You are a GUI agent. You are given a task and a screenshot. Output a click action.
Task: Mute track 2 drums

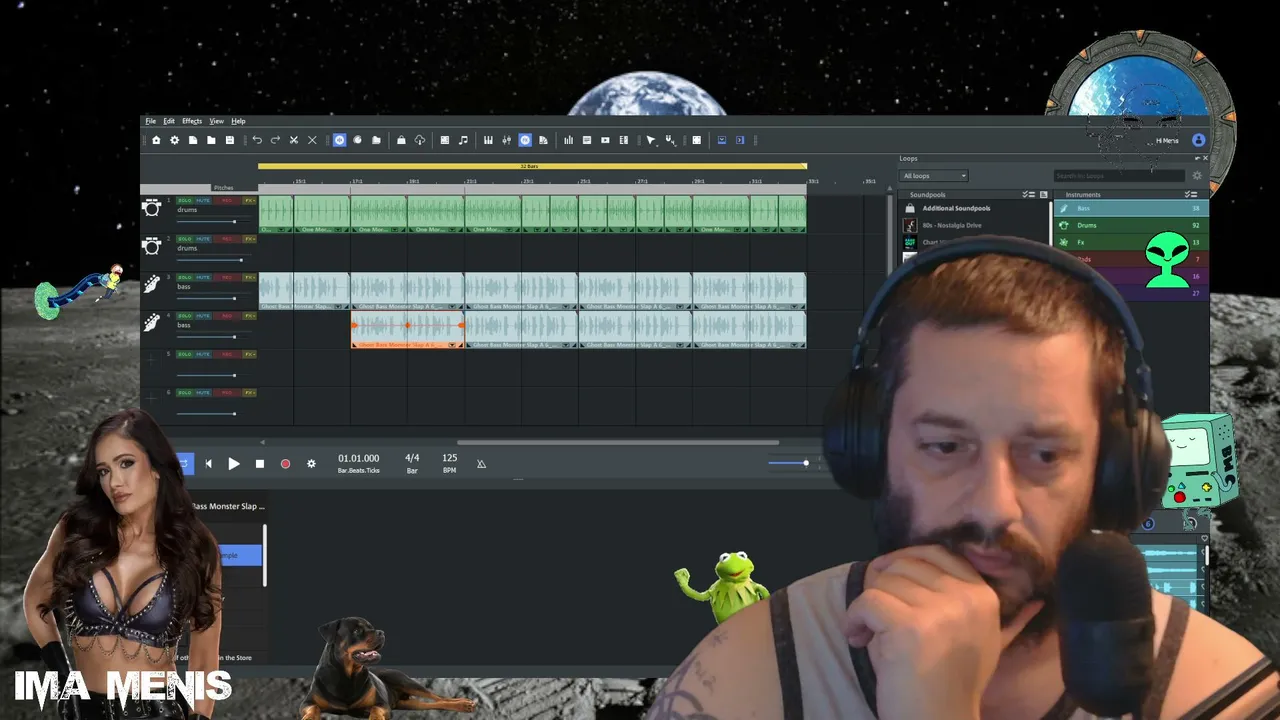[203, 239]
